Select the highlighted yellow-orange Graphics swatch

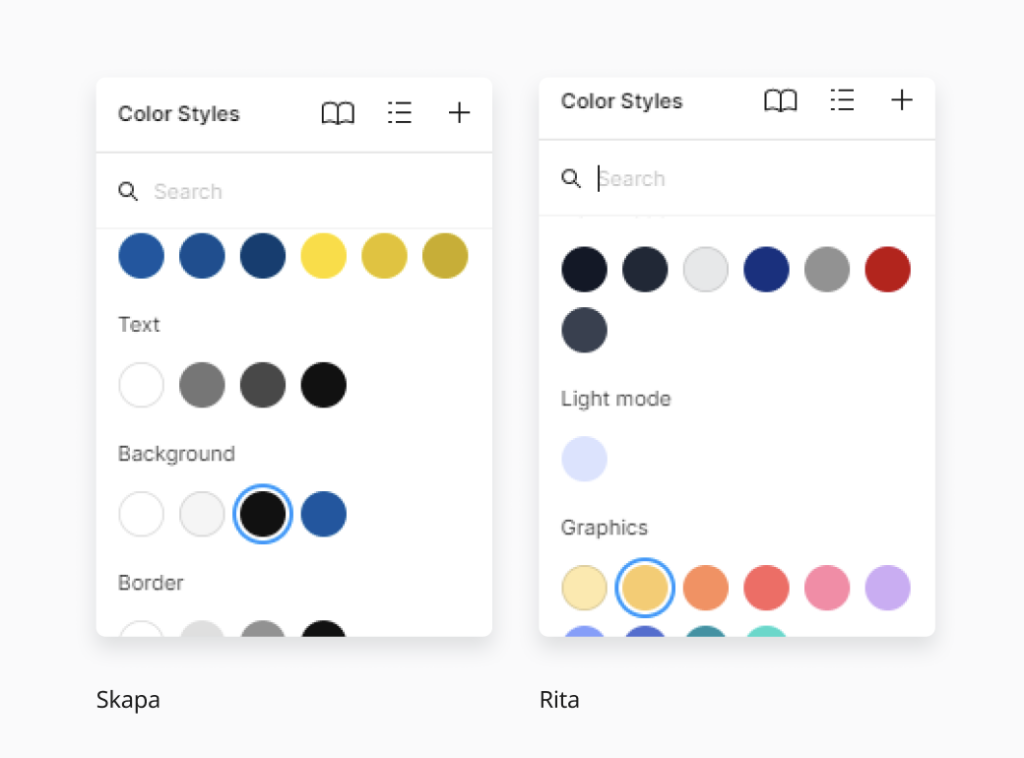[x=645, y=588]
